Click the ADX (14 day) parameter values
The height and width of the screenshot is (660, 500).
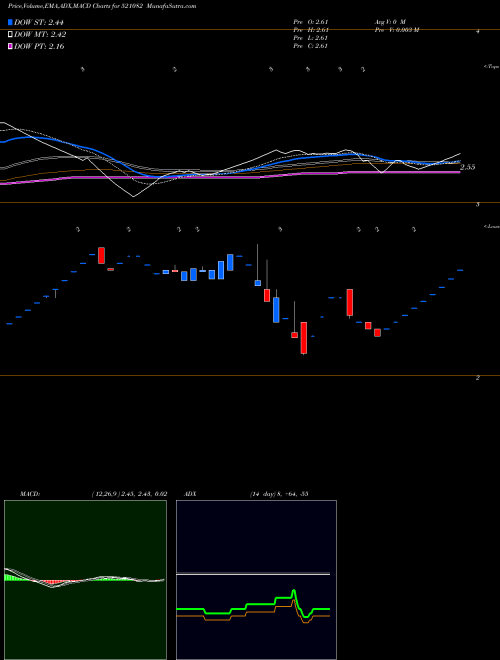279,494
